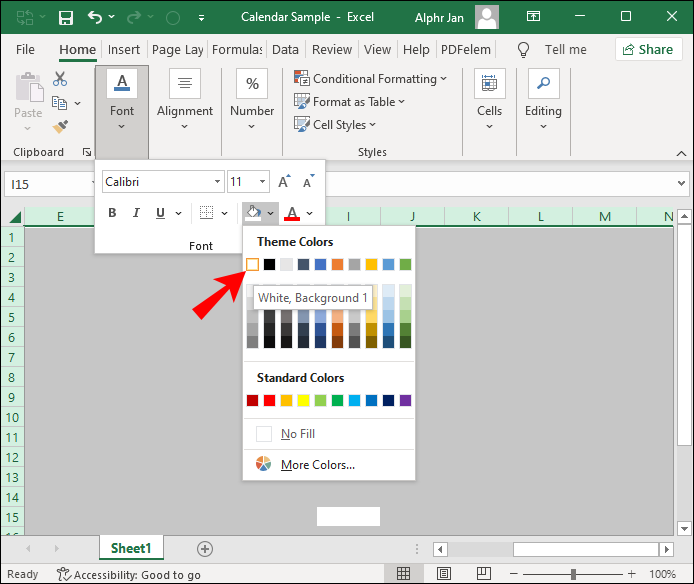The height and width of the screenshot is (584, 694).
Task: Click the Cut scissors icon
Action: (x=60, y=79)
